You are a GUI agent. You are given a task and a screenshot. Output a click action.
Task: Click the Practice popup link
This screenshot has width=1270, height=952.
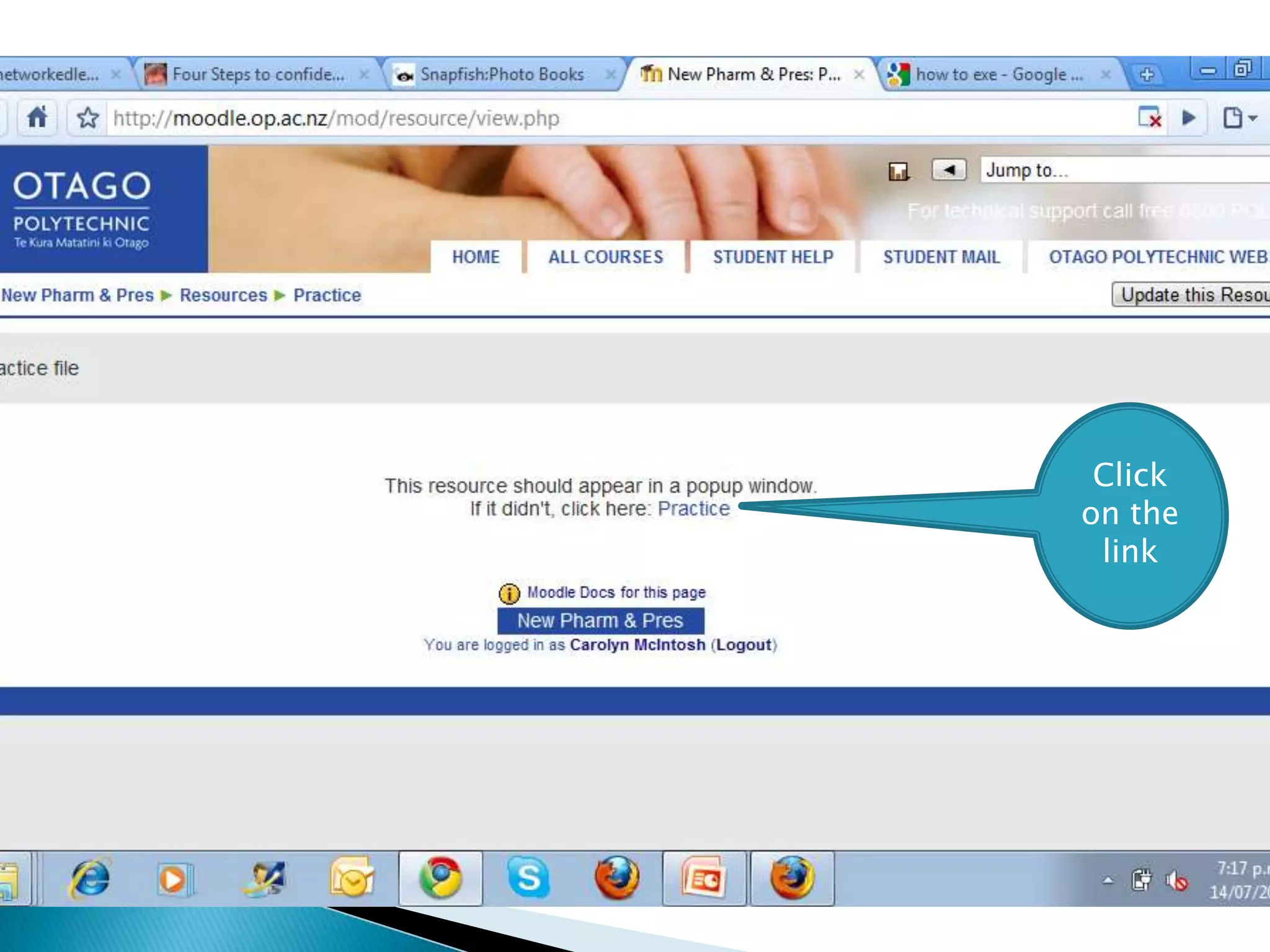click(x=693, y=508)
